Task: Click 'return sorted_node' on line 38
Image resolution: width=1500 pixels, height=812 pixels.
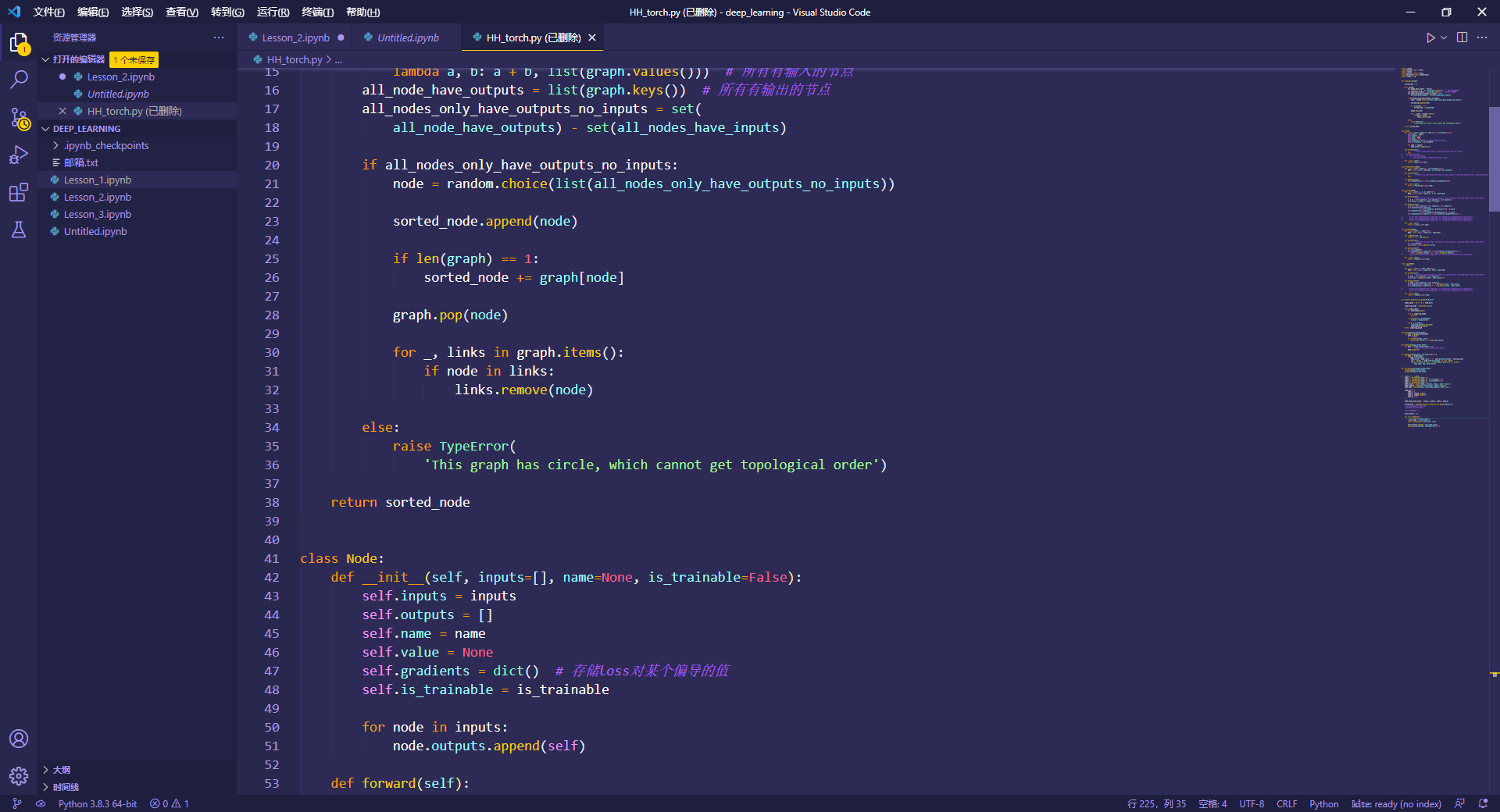Action: (x=400, y=502)
